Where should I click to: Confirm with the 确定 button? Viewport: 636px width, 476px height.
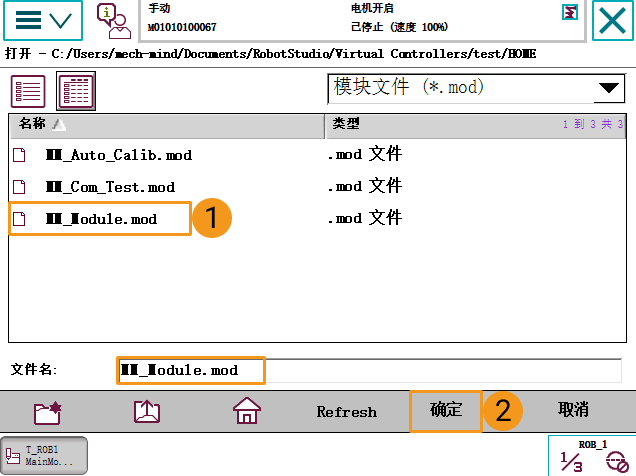[446, 411]
